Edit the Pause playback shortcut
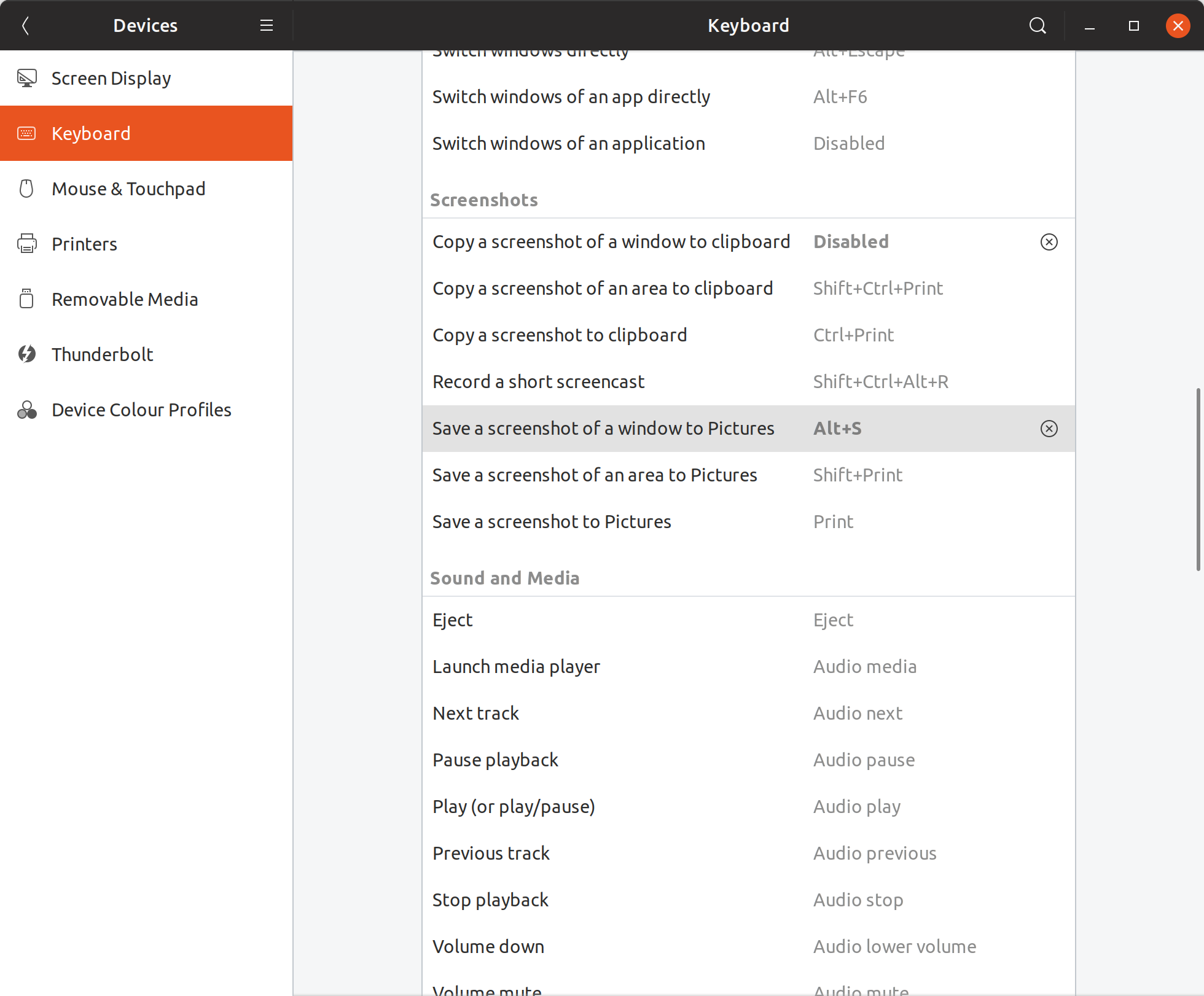 tap(749, 760)
